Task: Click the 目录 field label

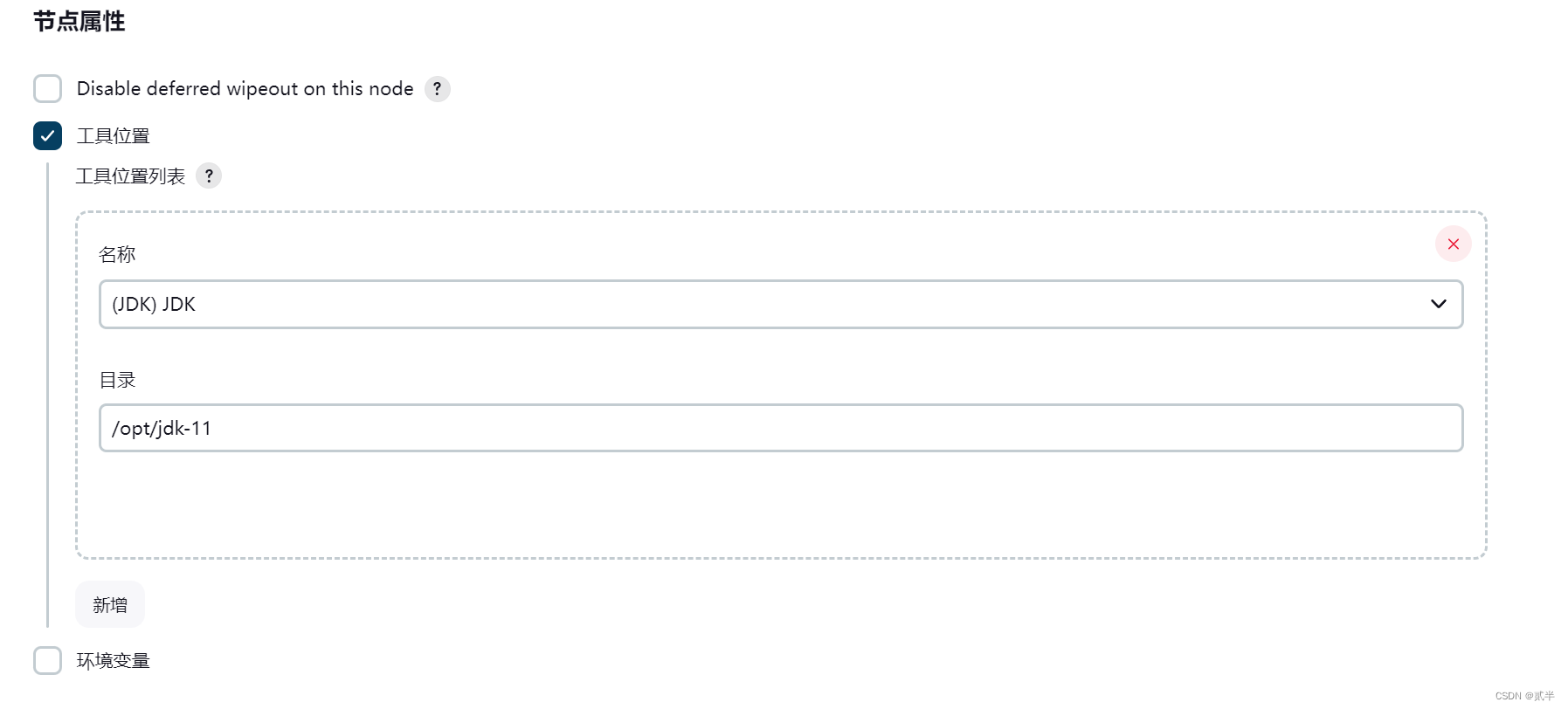Action: click(117, 380)
